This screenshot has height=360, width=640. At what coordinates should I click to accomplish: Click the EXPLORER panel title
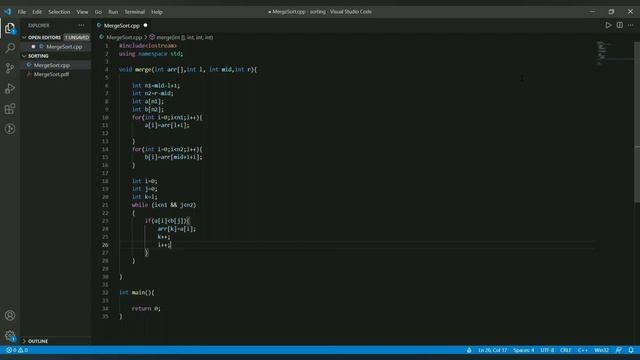(39, 25)
